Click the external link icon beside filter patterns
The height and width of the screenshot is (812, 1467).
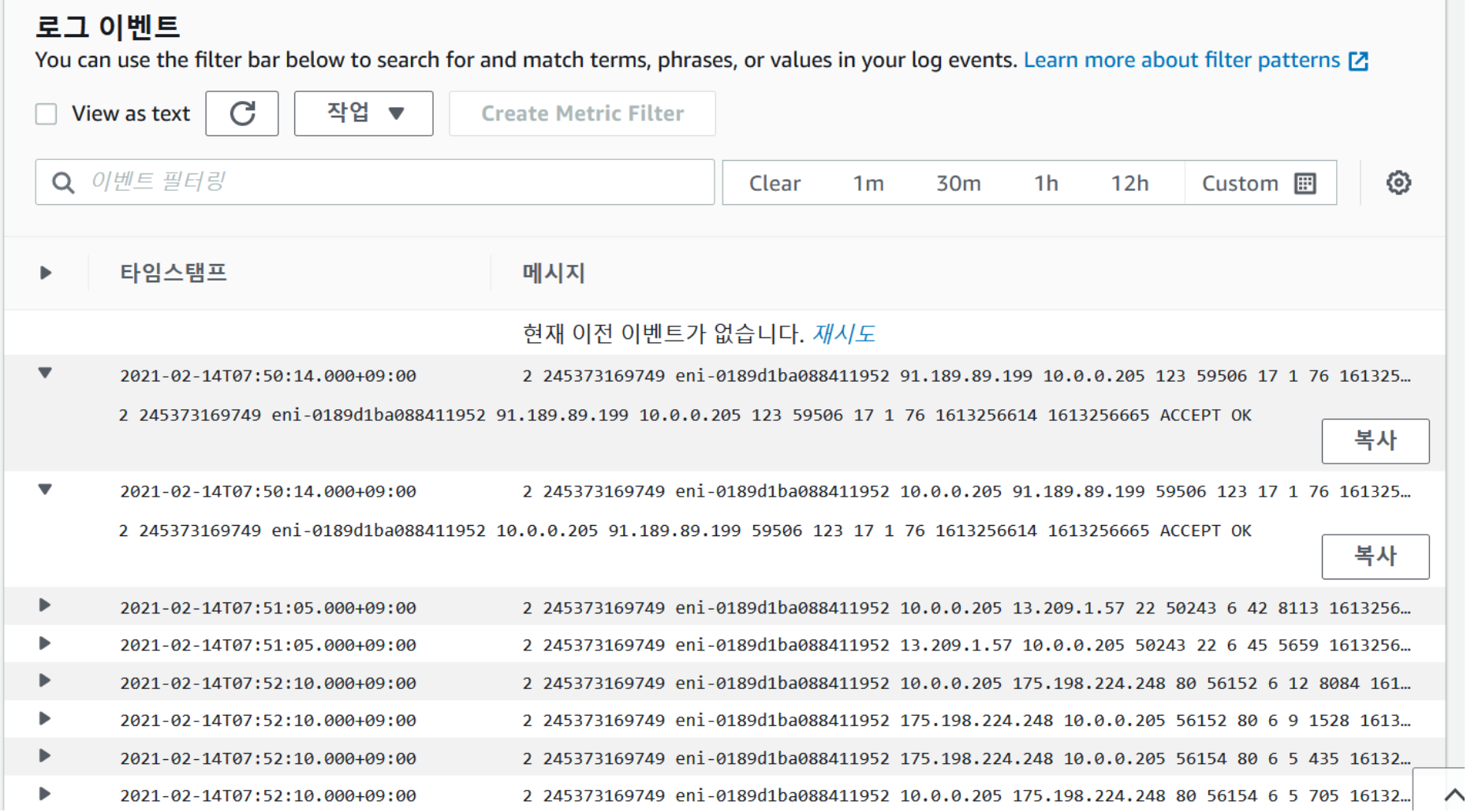pos(1358,61)
